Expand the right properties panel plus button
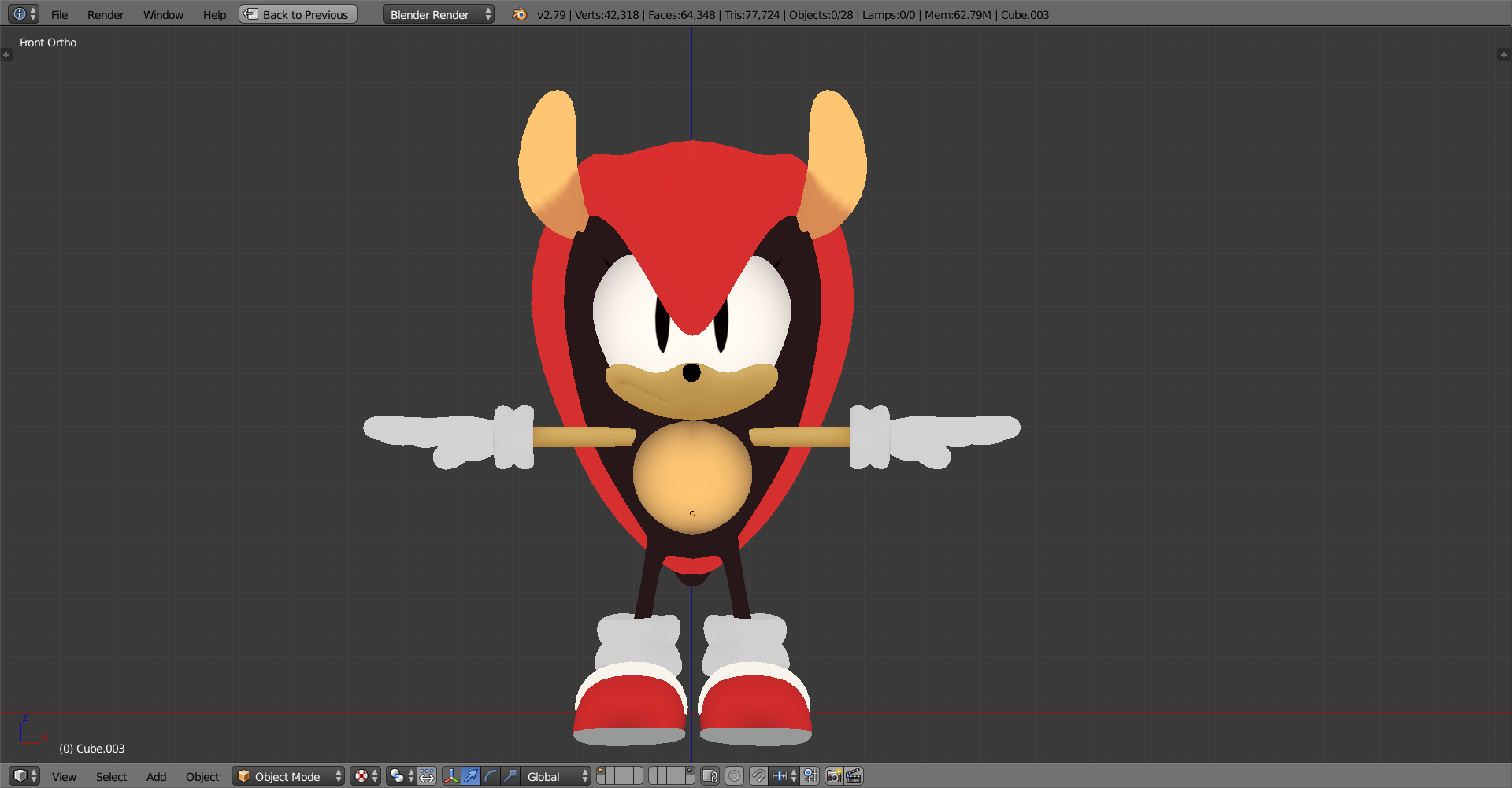1512x788 pixels. click(1504, 54)
